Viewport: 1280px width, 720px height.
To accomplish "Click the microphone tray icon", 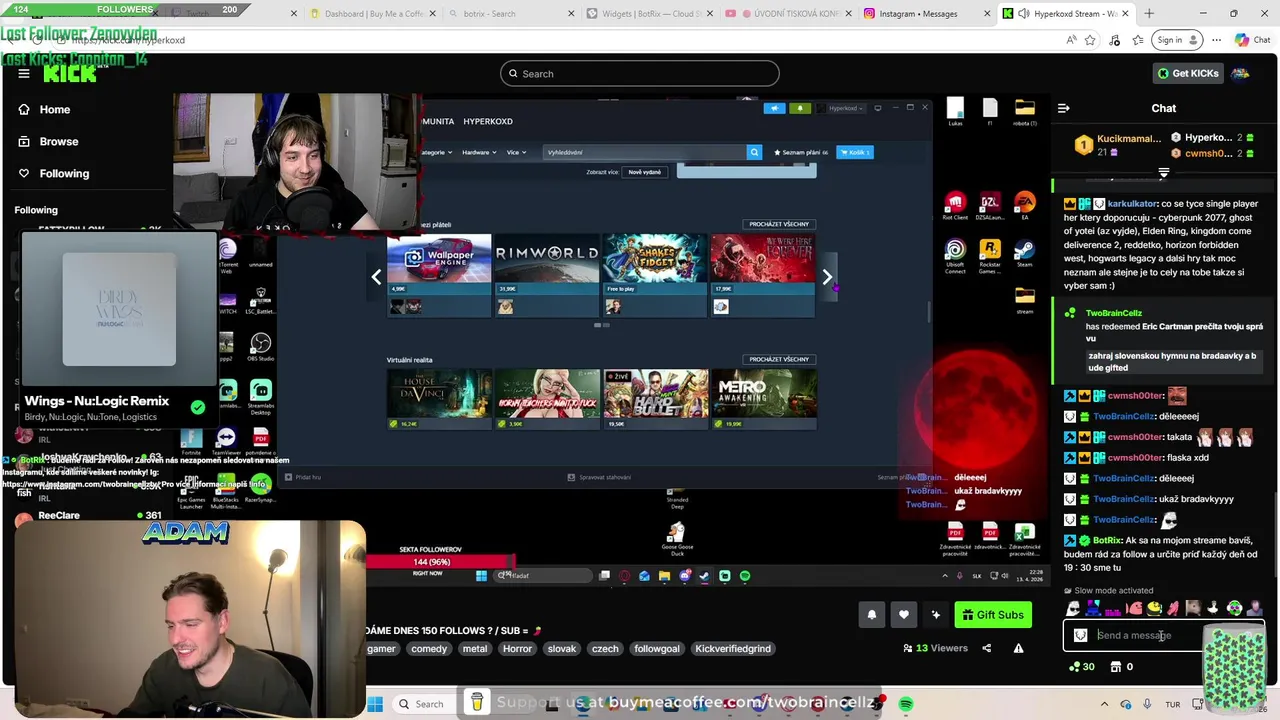I will click(x=1147, y=704).
